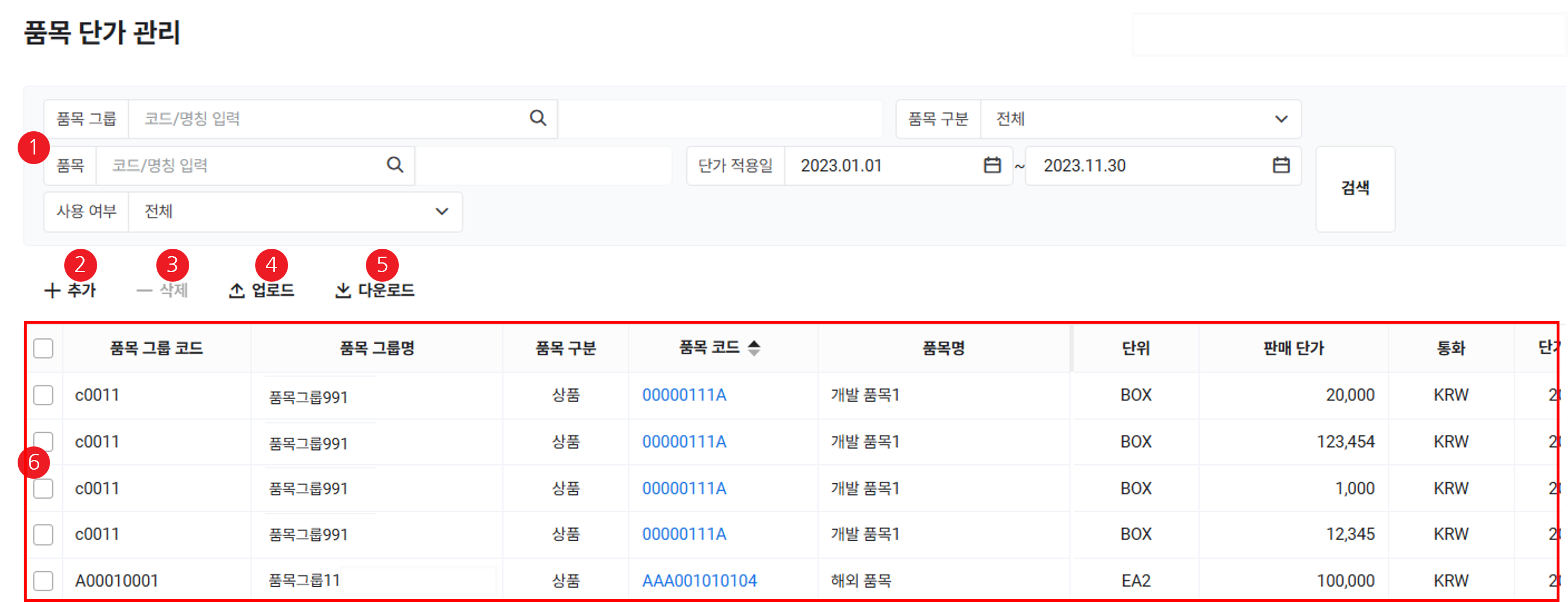This screenshot has width=1568, height=602.
Task: Click the 업로드 upload icon
Action: point(237,290)
